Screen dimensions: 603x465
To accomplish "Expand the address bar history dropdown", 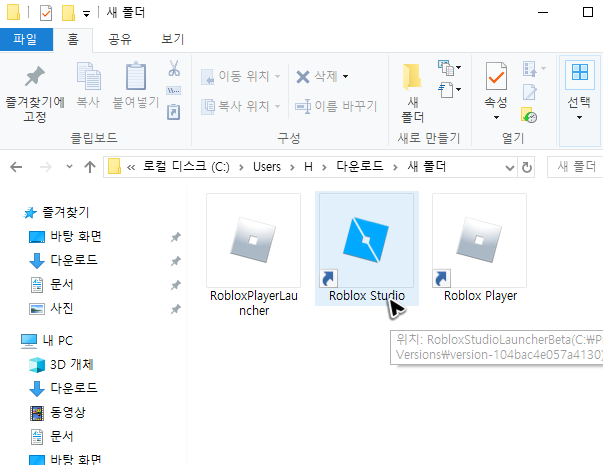I will (x=510, y=167).
